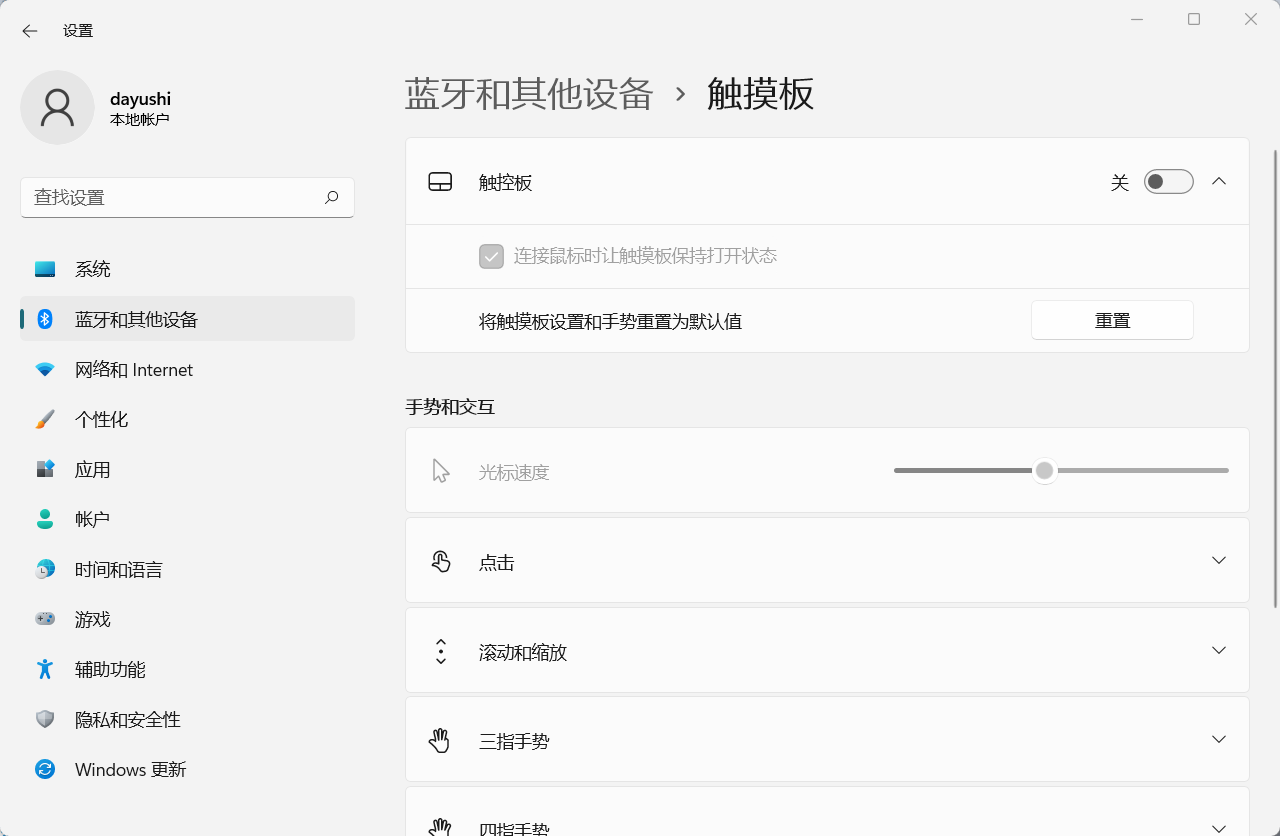Viewport: 1280px width, 836px height.
Task: Expand the 点击 section
Action: coord(1218,561)
